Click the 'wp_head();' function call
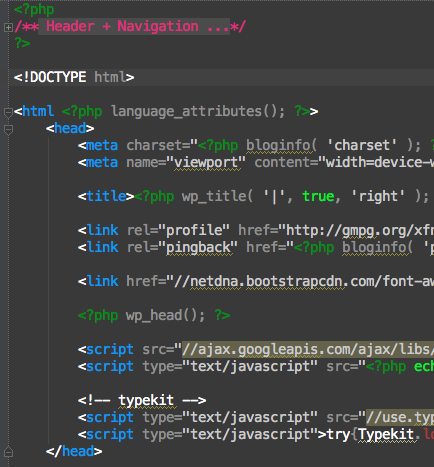Image resolution: width=434 pixels, height=467 pixels. [x=165, y=315]
